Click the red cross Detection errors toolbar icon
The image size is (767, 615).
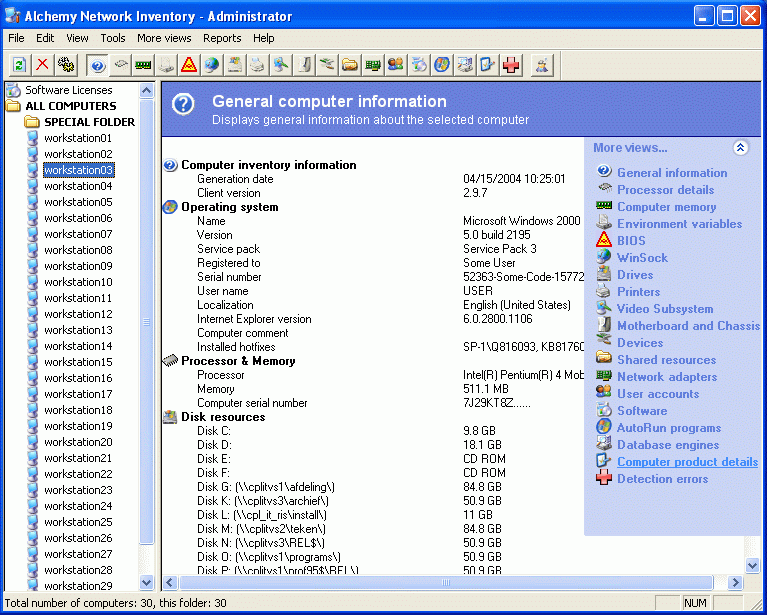(x=512, y=65)
